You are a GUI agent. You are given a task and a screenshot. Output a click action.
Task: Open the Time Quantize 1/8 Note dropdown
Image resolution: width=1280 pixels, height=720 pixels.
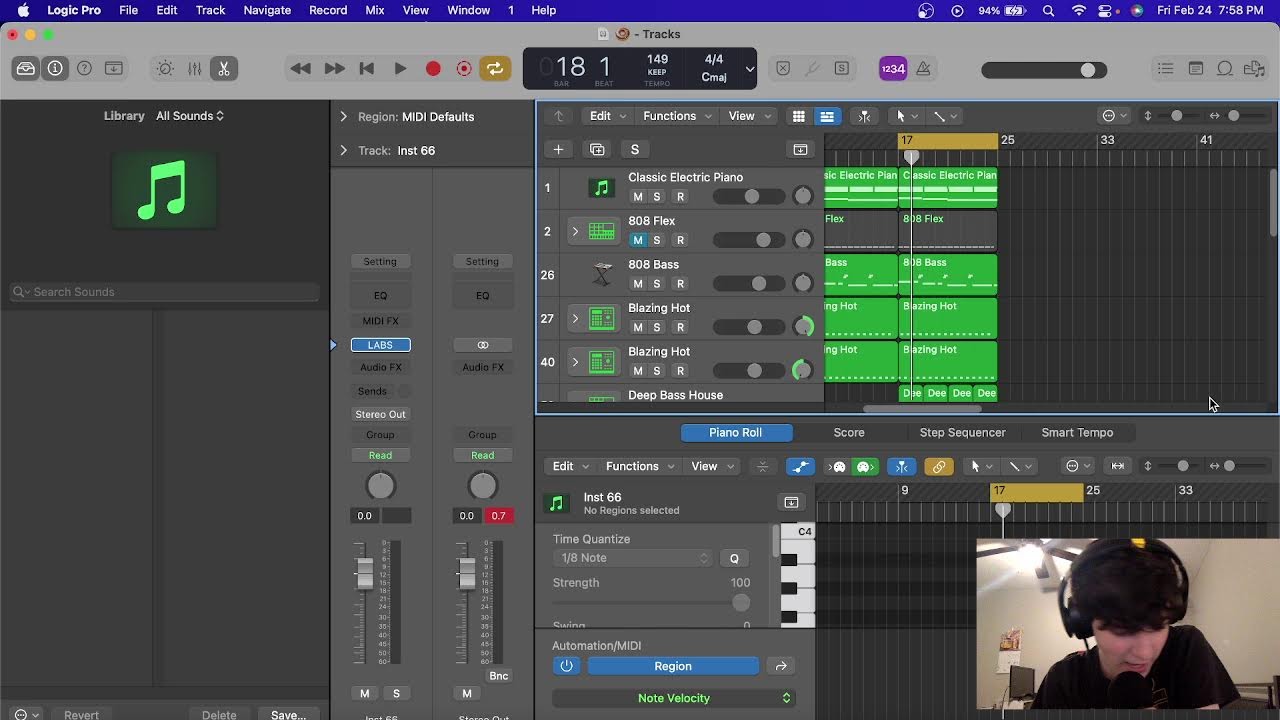(x=631, y=558)
